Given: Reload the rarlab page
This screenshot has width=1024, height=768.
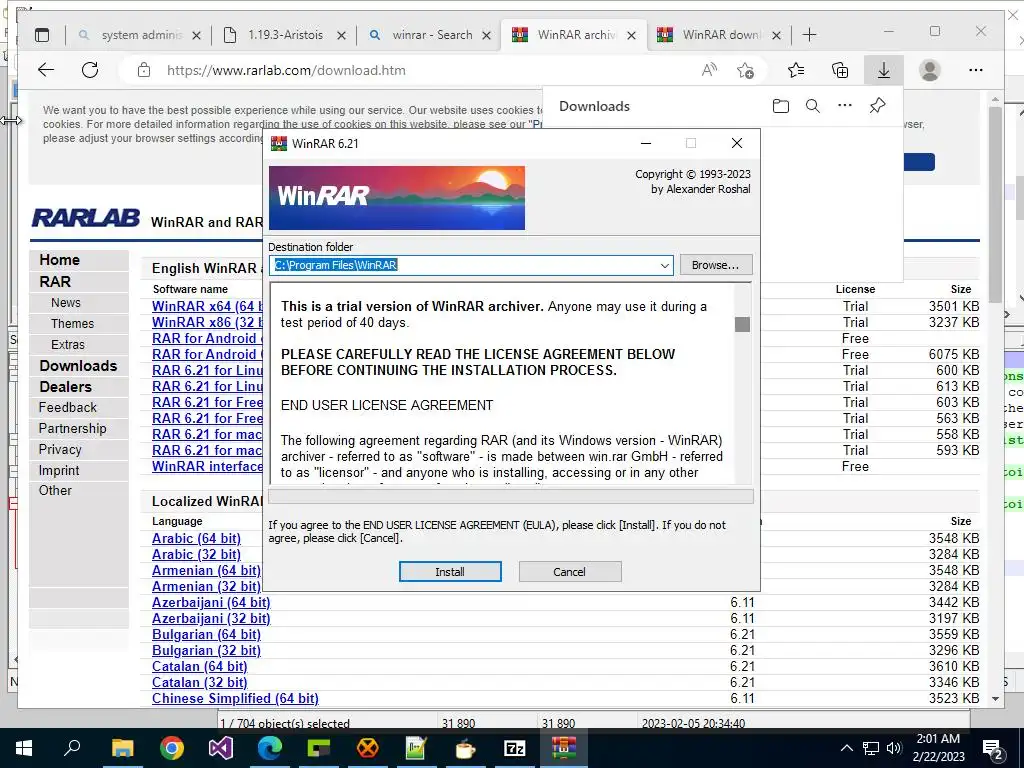Looking at the screenshot, I should (x=90, y=70).
